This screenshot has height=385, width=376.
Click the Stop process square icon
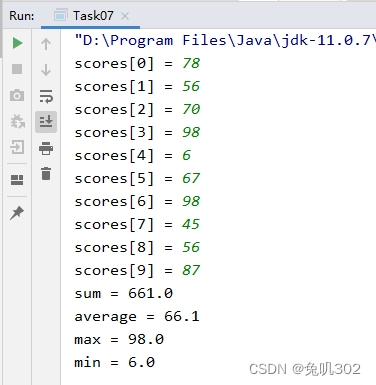pos(17,69)
